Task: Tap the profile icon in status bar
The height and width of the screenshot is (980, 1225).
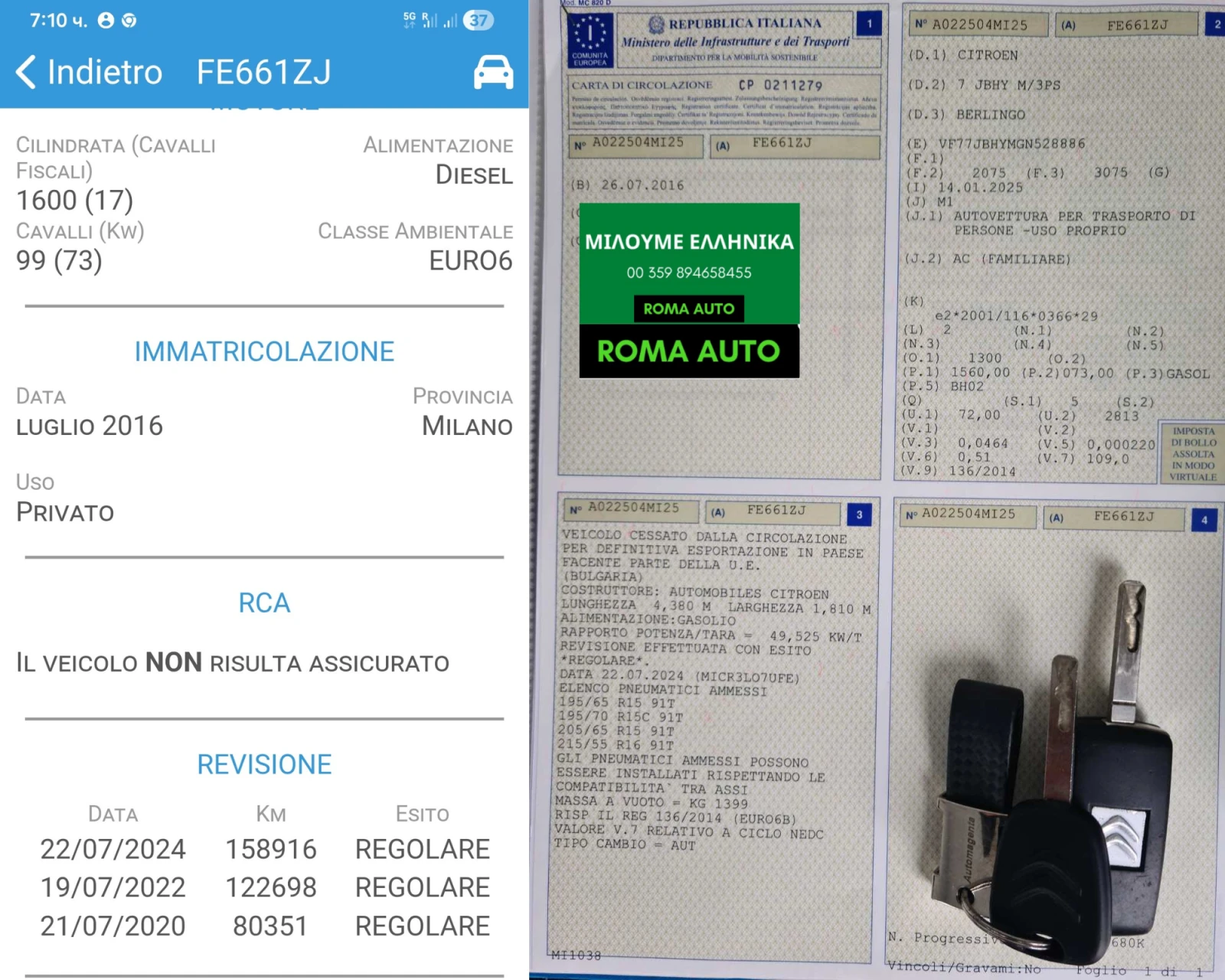Action: (x=106, y=21)
